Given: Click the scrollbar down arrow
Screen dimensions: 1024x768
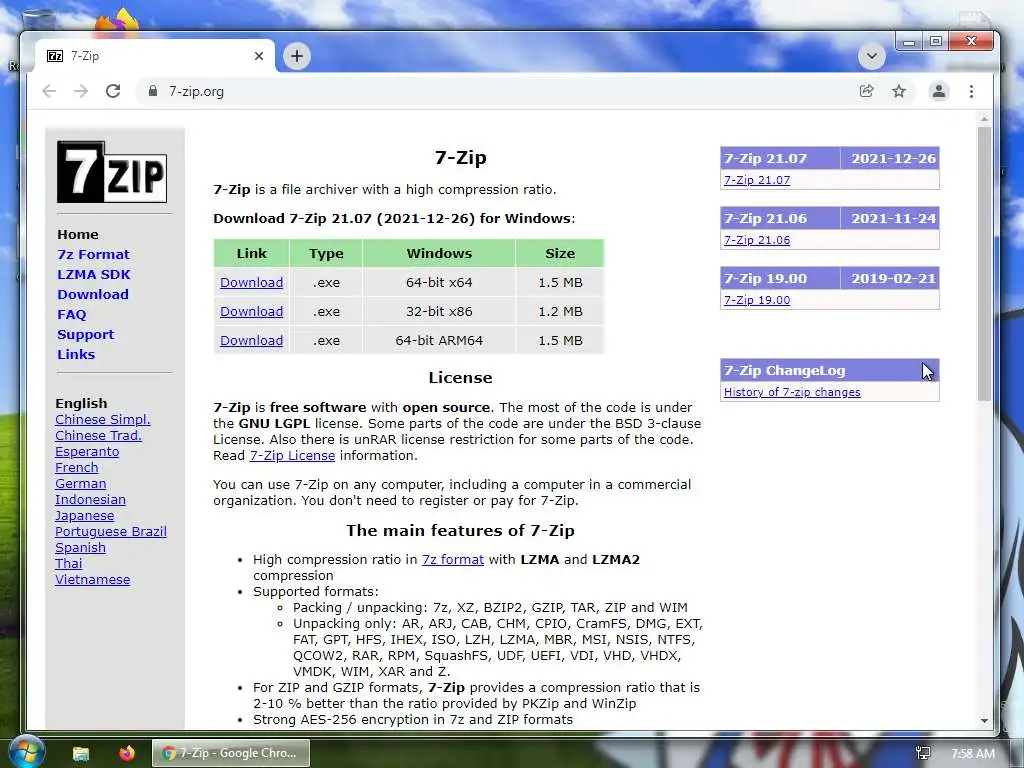Looking at the screenshot, I should [x=984, y=720].
